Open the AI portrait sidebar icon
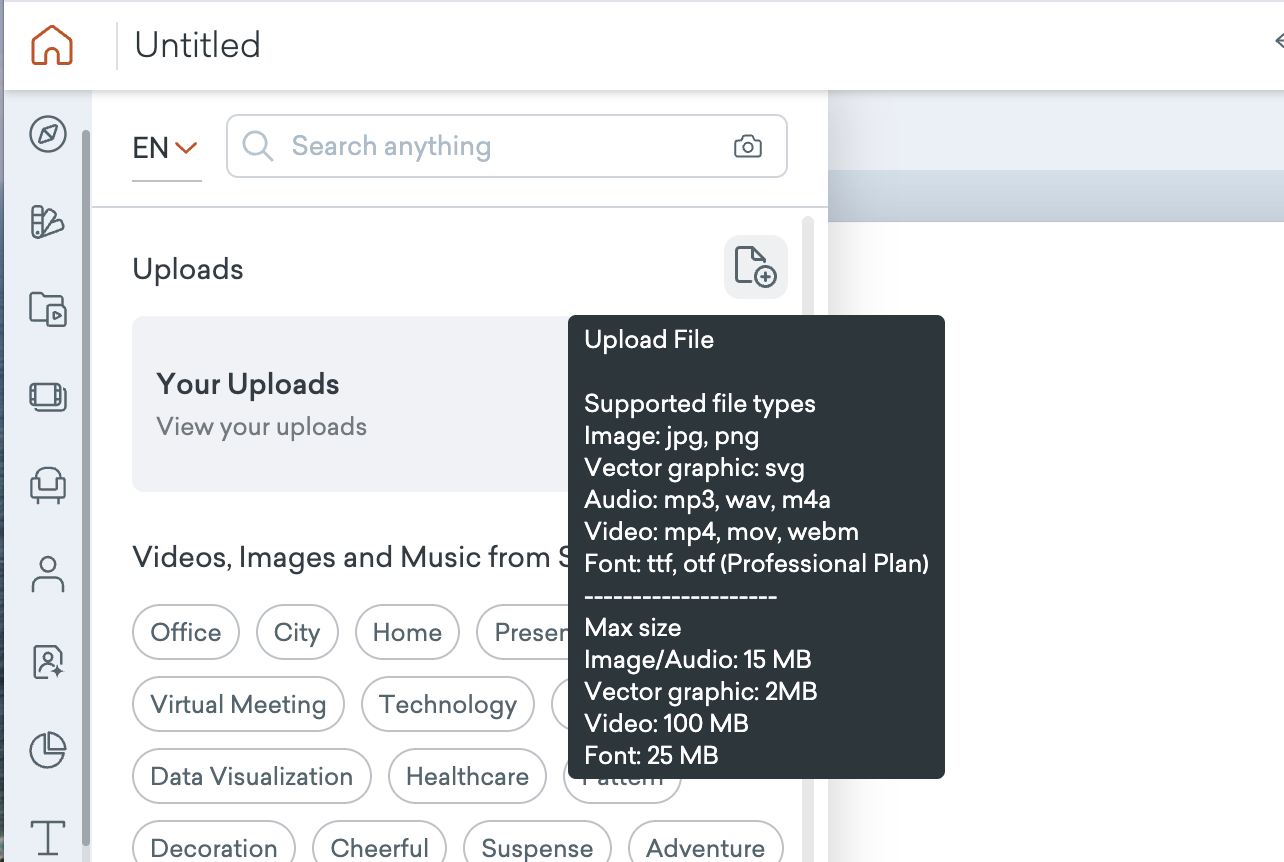This screenshot has height=862, width=1284. click(48, 662)
